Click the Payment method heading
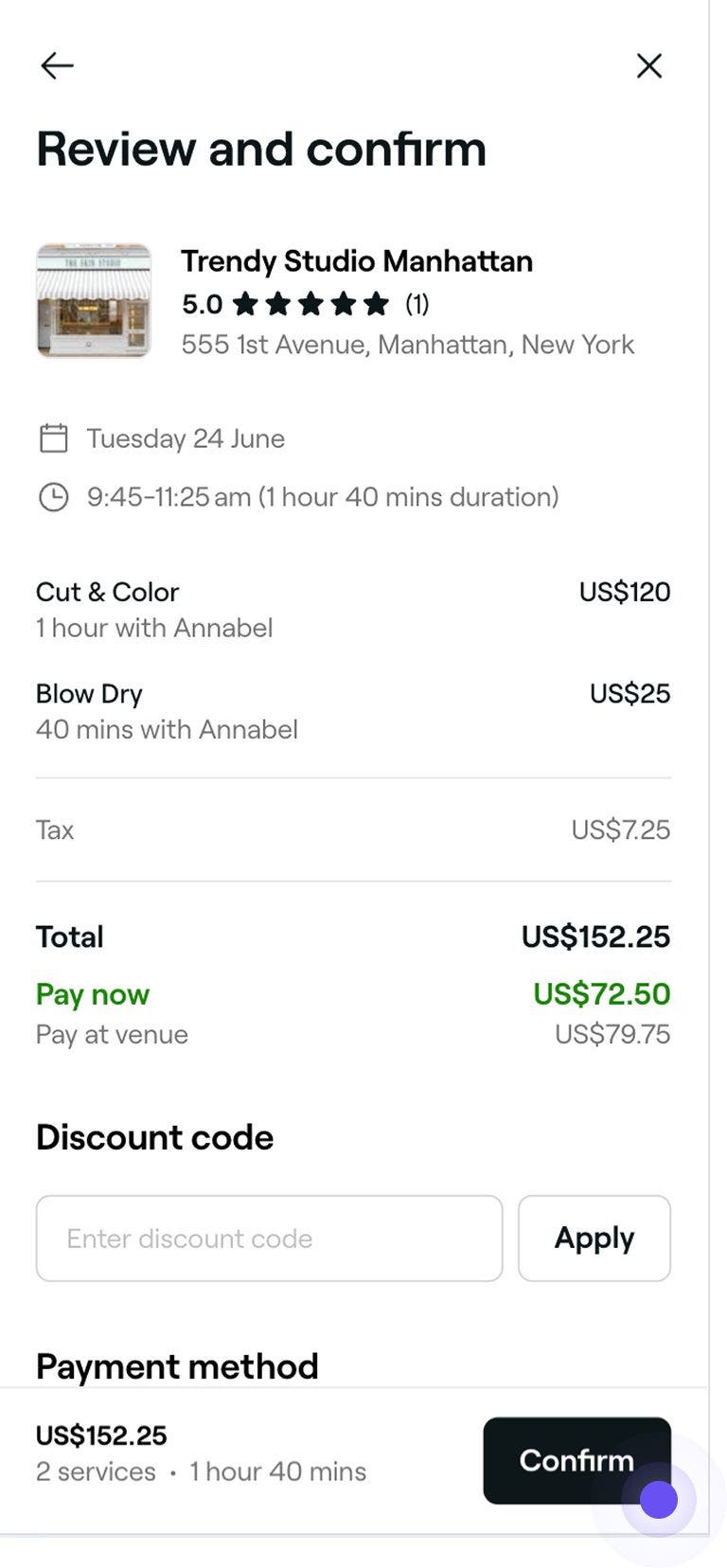 click(x=177, y=1366)
